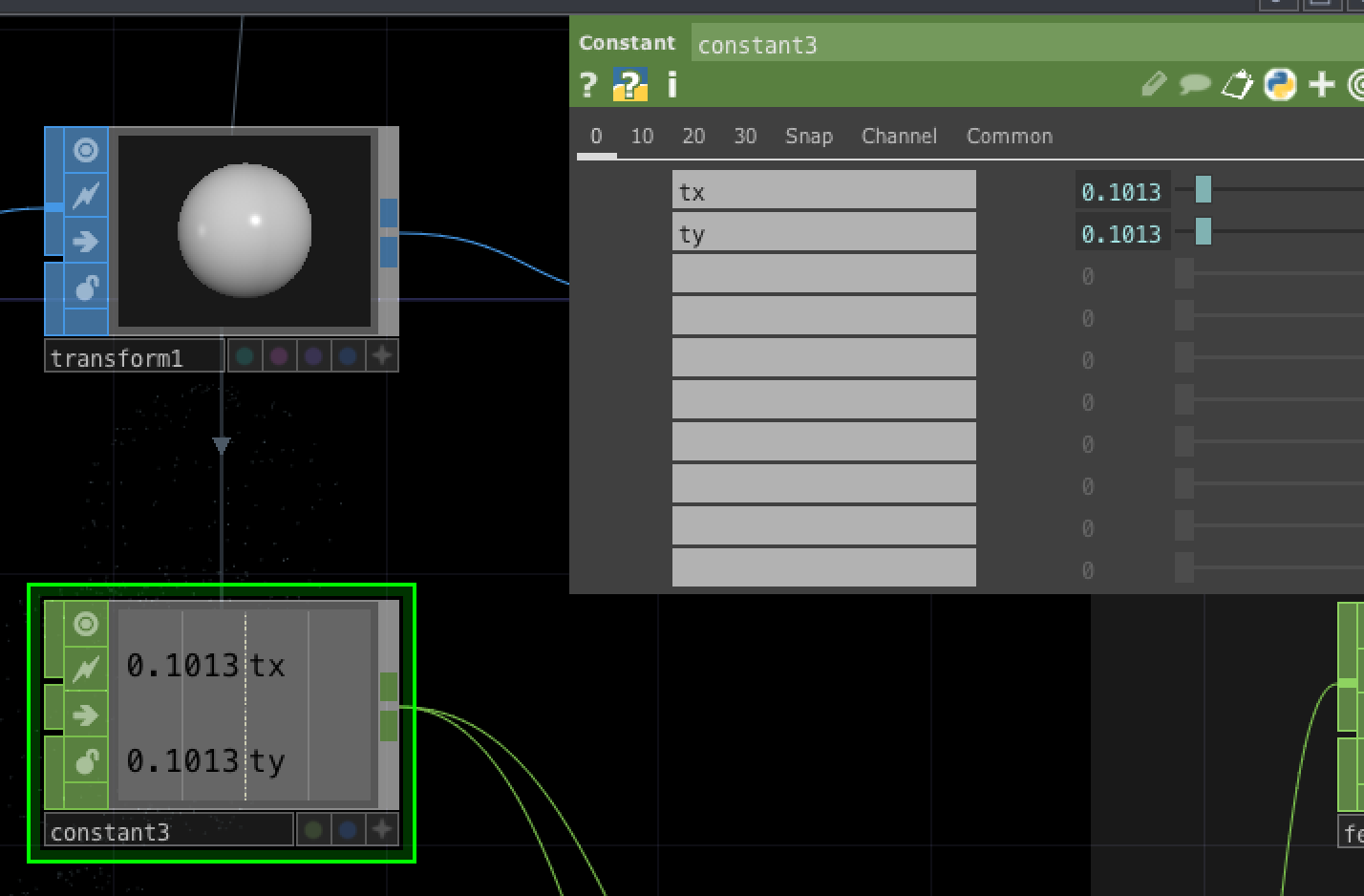Show operator info via the i icon
Viewport: 1364px width, 896px height.
pyautogui.click(x=672, y=85)
